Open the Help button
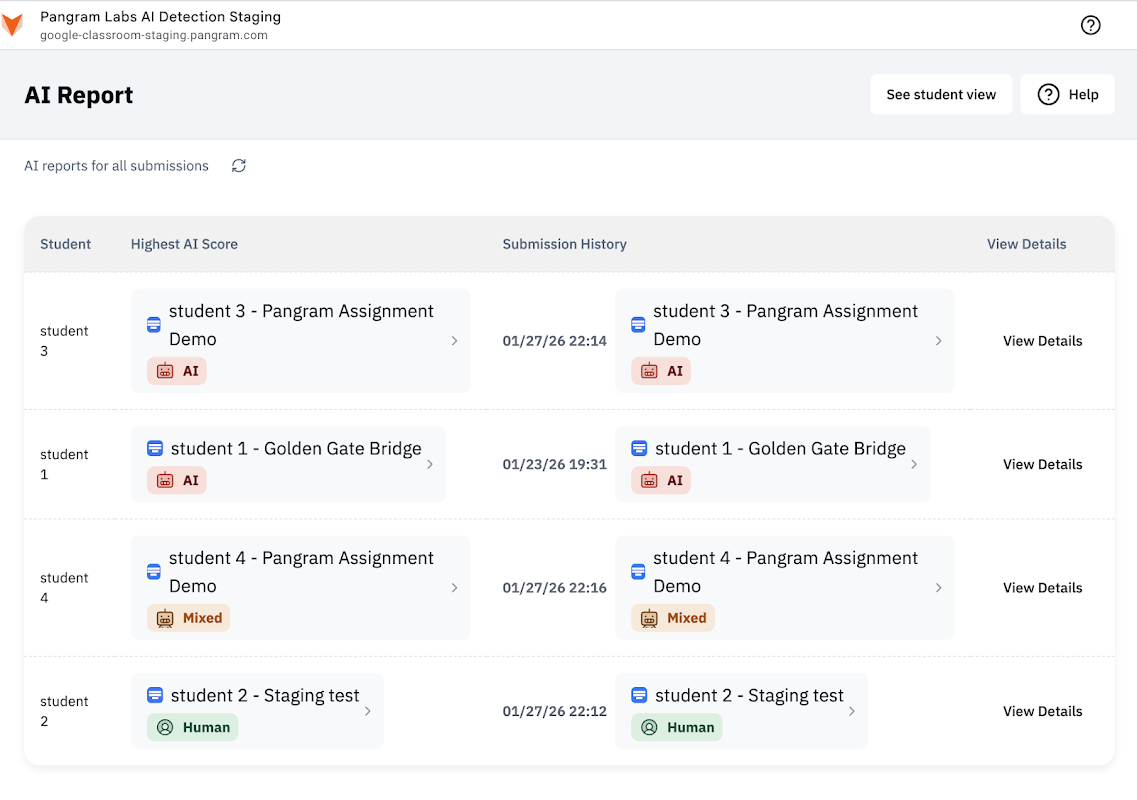 pos(1067,95)
